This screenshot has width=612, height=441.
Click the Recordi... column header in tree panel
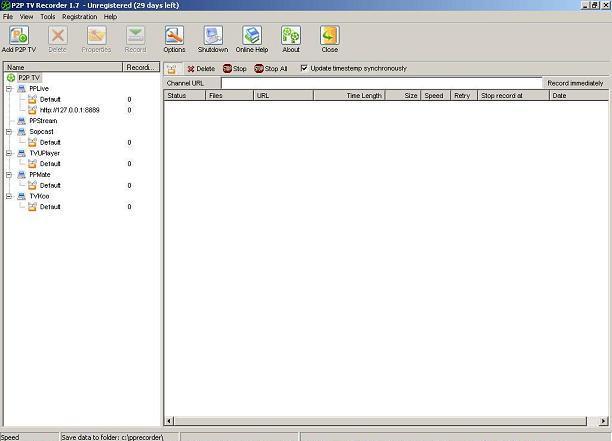[141, 67]
